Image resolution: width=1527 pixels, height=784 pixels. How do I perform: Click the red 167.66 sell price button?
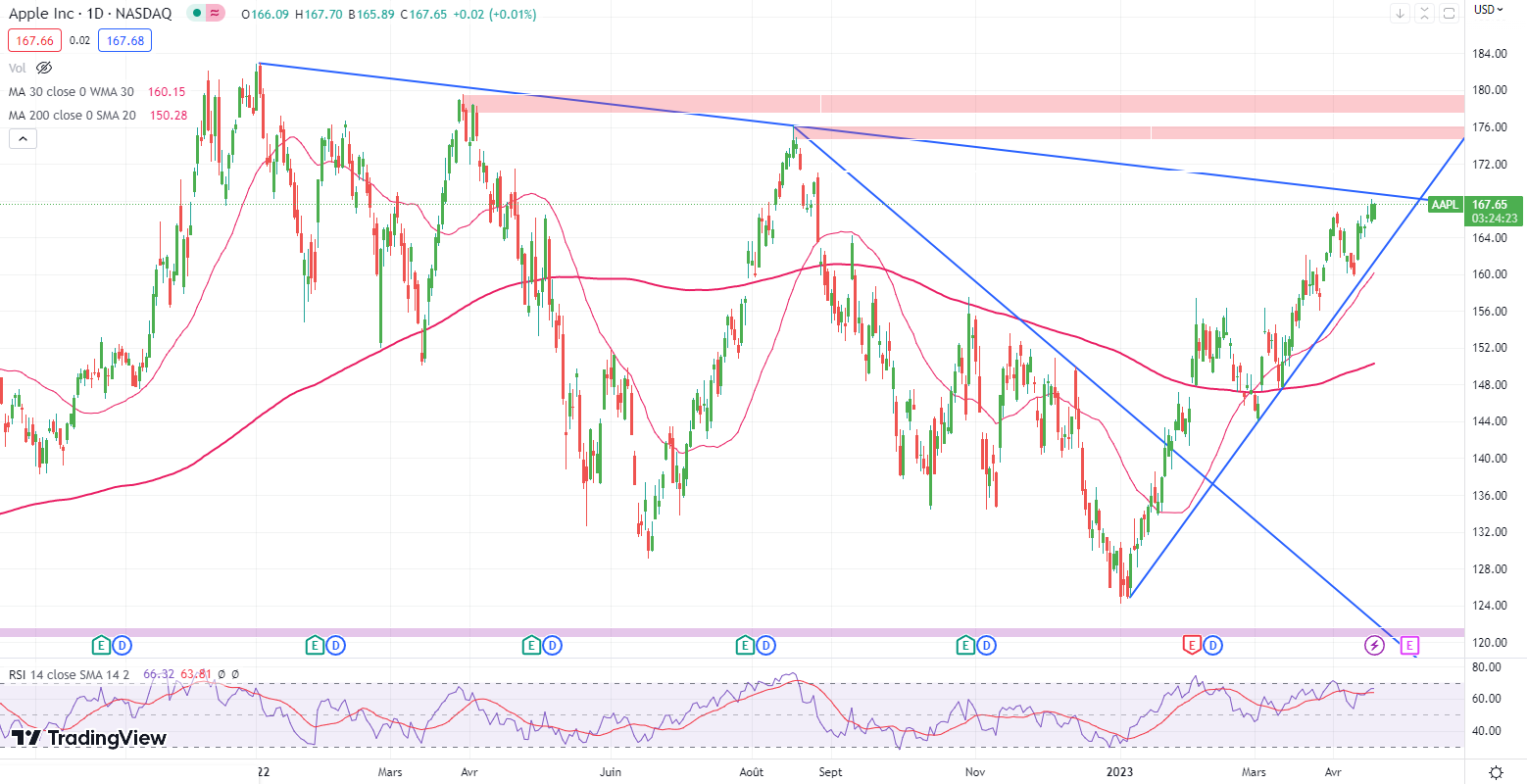click(35, 41)
